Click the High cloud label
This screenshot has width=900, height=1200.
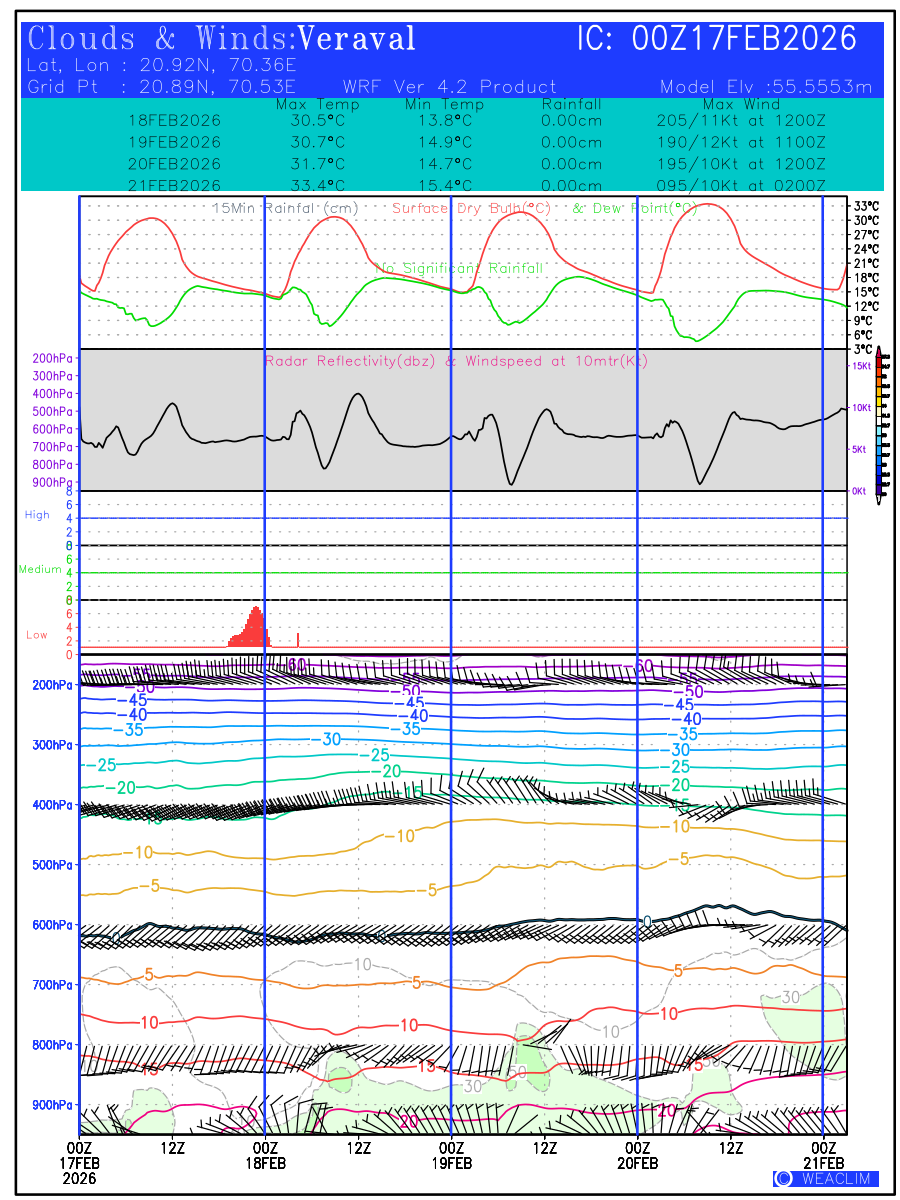pos(37,515)
